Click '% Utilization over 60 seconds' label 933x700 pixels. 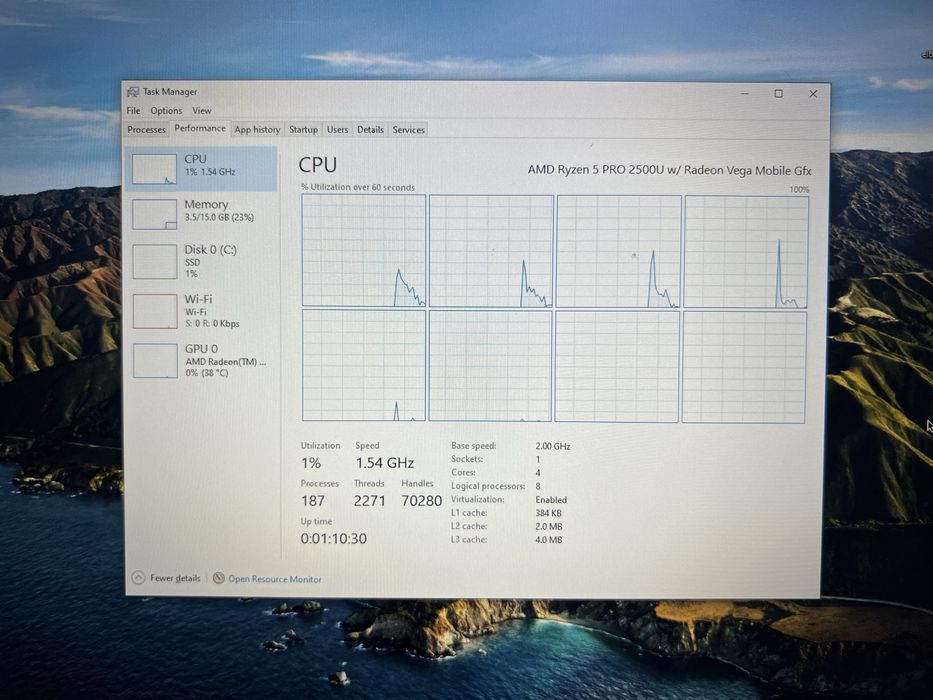point(358,187)
